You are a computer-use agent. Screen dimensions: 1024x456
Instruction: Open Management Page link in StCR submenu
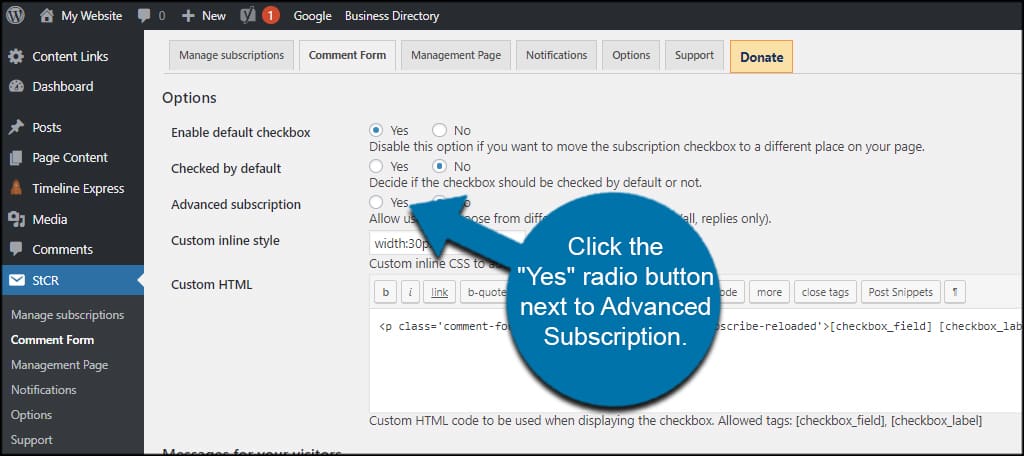[x=59, y=365]
